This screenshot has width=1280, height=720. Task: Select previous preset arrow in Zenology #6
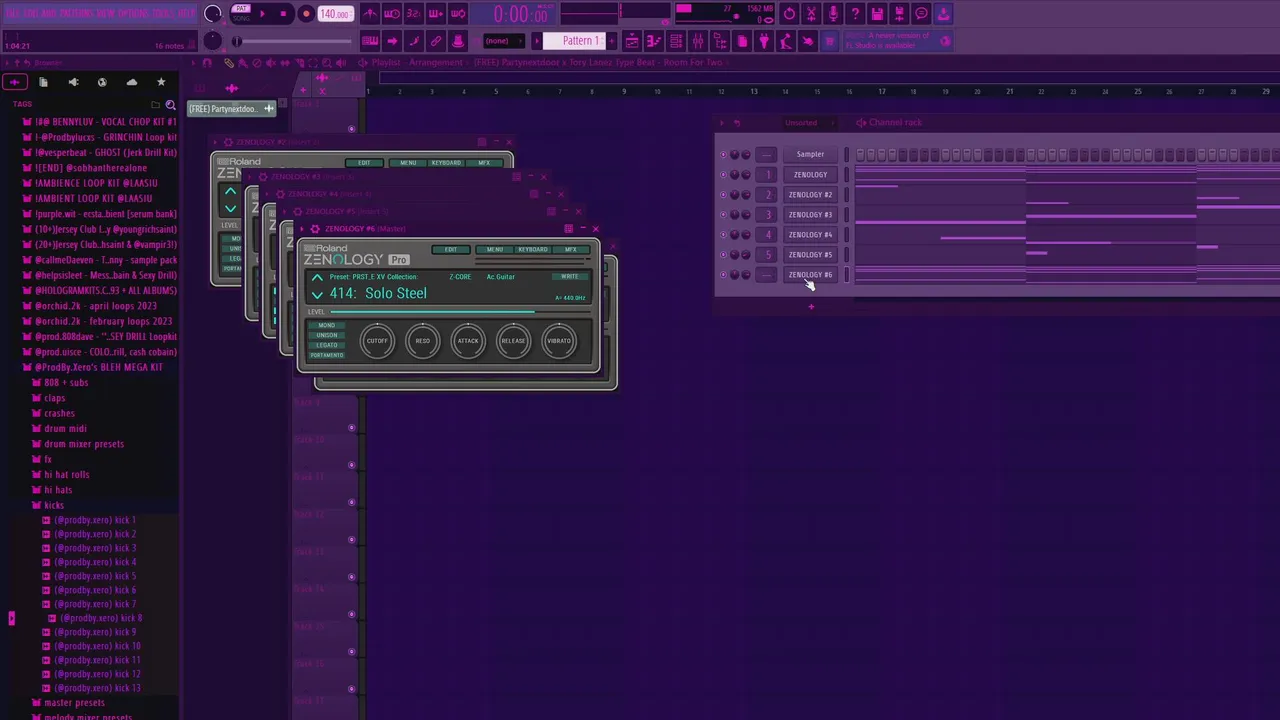coord(317,277)
